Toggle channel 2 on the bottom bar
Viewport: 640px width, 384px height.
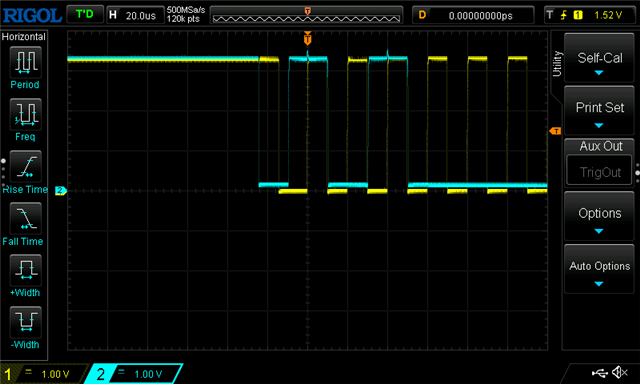coord(135,374)
